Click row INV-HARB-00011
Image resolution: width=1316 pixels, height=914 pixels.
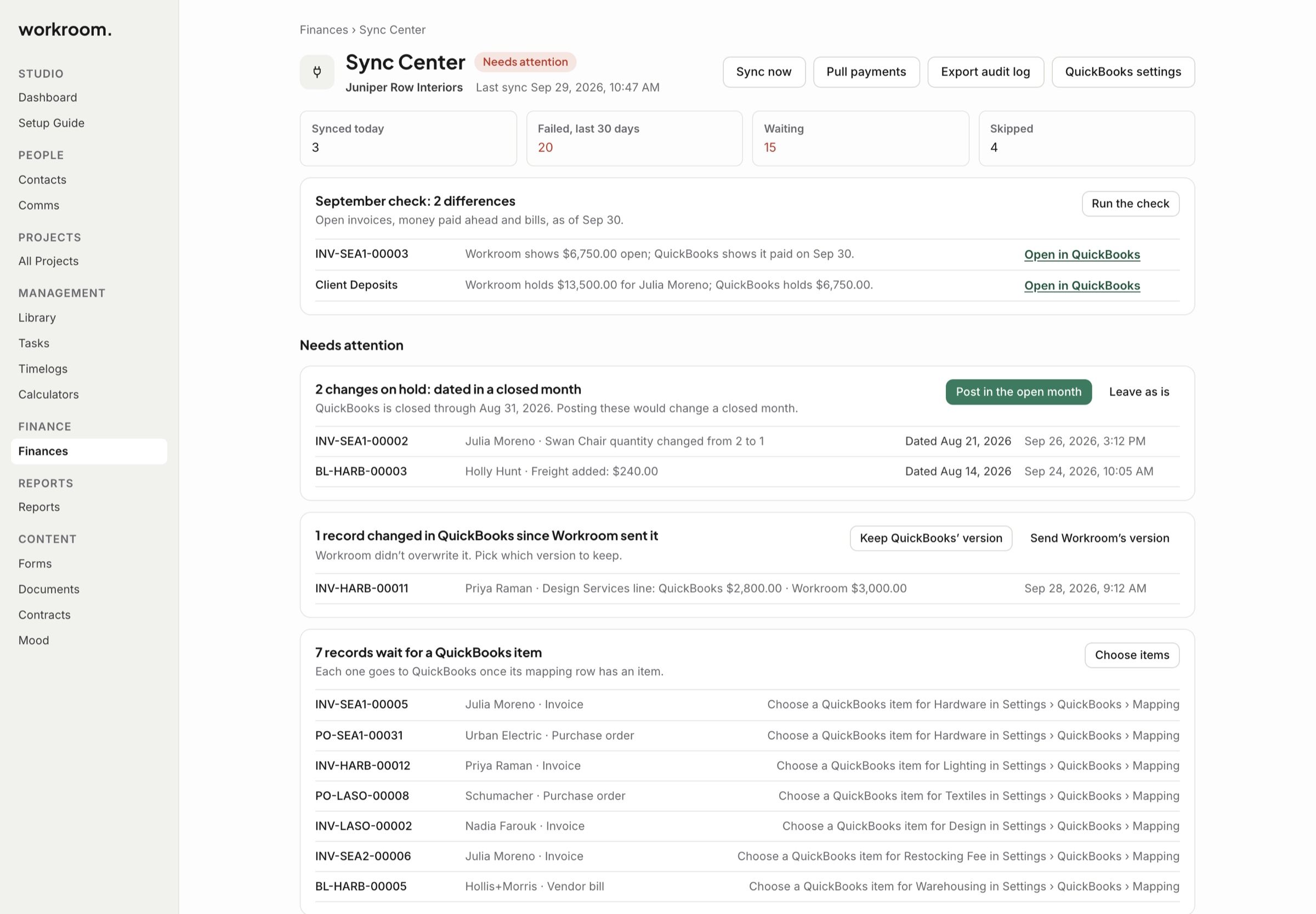coord(747,588)
